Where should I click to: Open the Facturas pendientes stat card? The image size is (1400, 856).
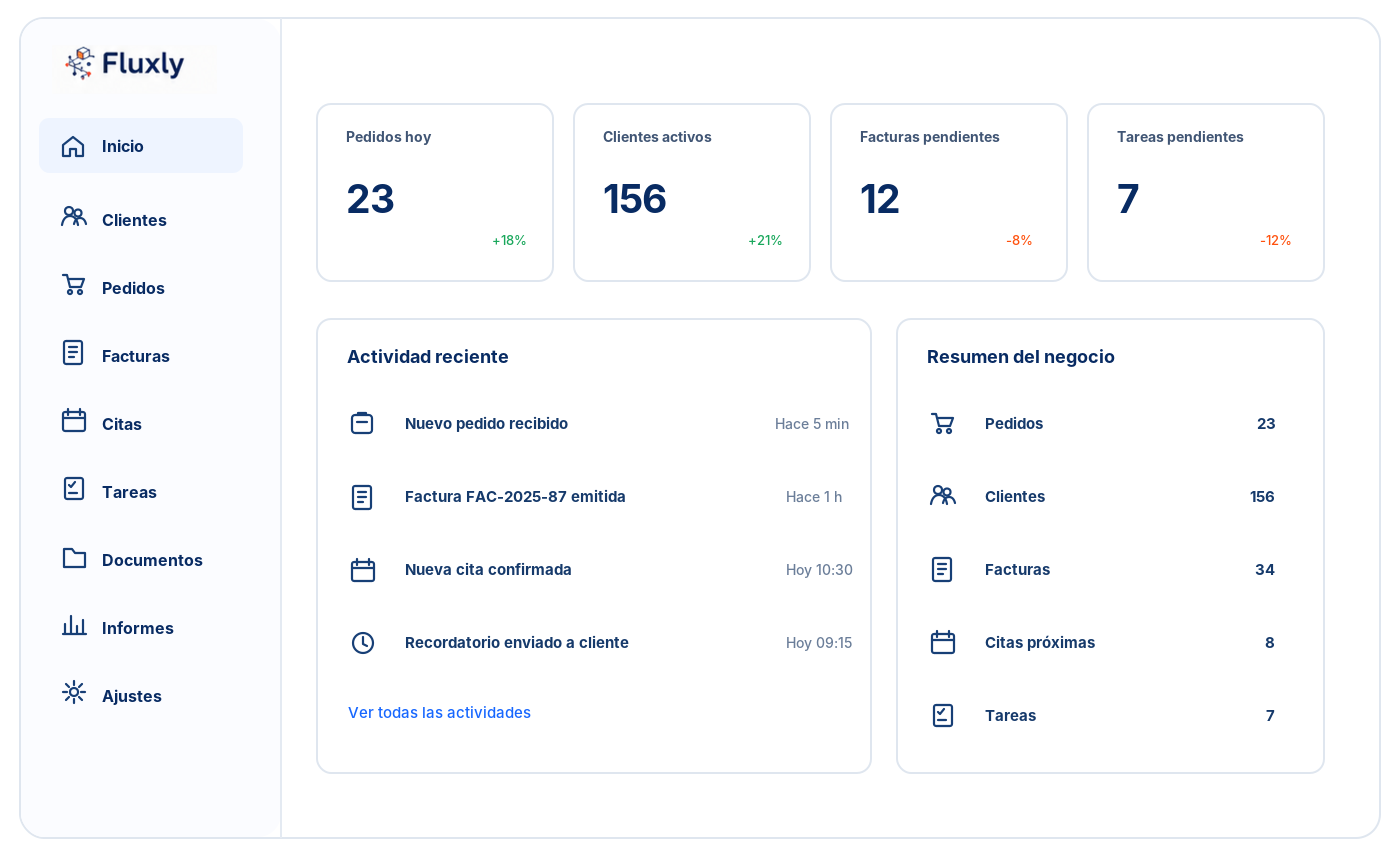(949, 192)
